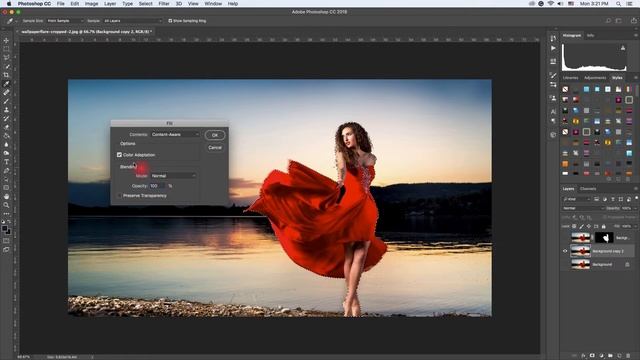The height and width of the screenshot is (360, 640).
Task: Open the Layer menu
Action: coord(110,4)
